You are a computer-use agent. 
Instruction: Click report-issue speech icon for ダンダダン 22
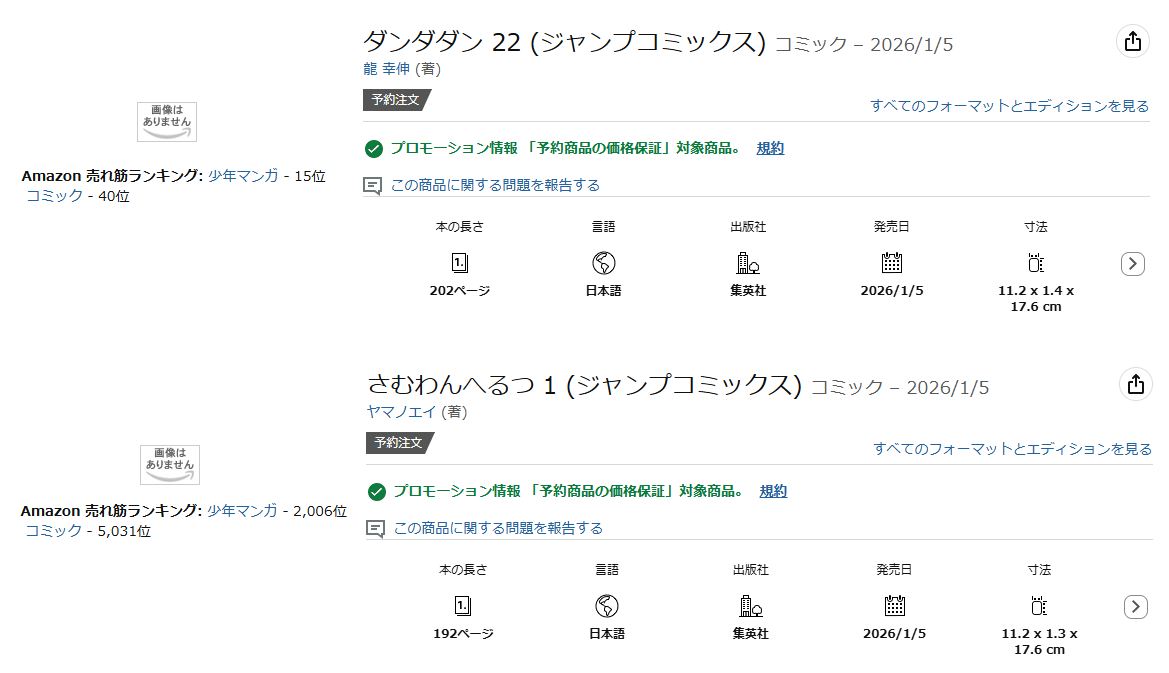click(372, 186)
